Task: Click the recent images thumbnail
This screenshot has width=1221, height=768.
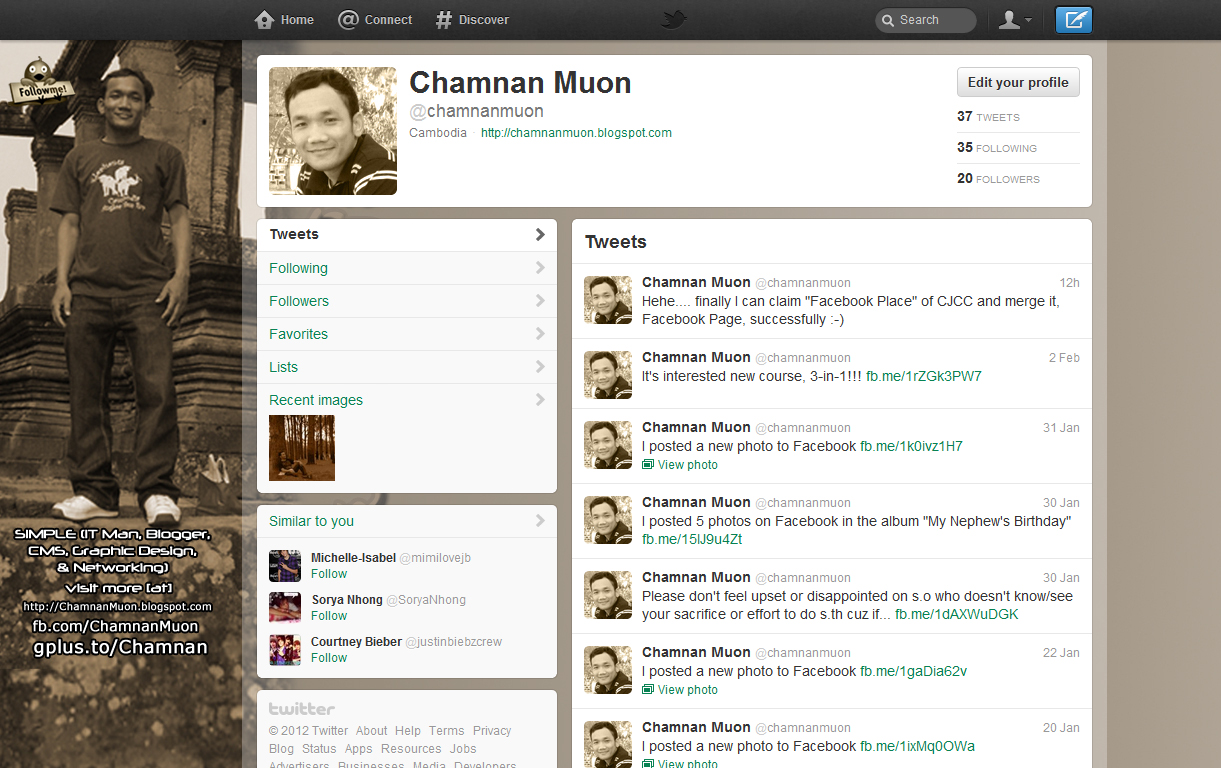Action: click(301, 447)
